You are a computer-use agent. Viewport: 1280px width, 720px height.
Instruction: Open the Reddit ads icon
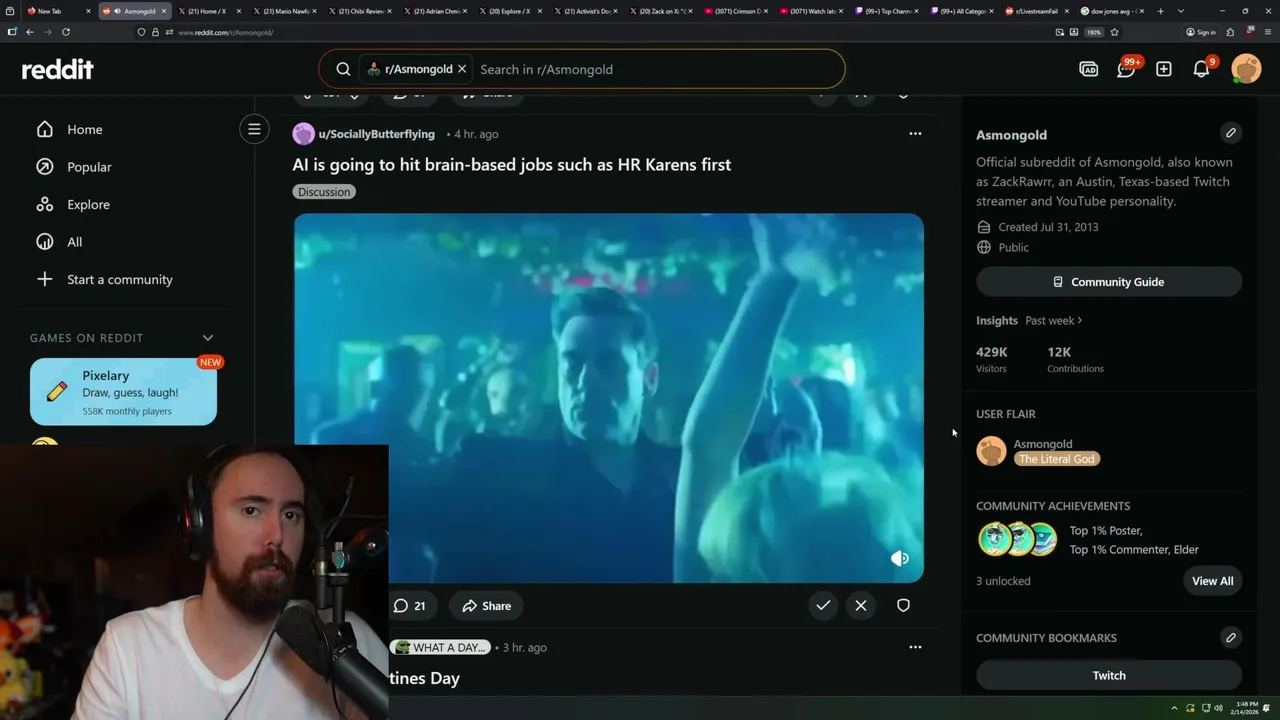1089,69
